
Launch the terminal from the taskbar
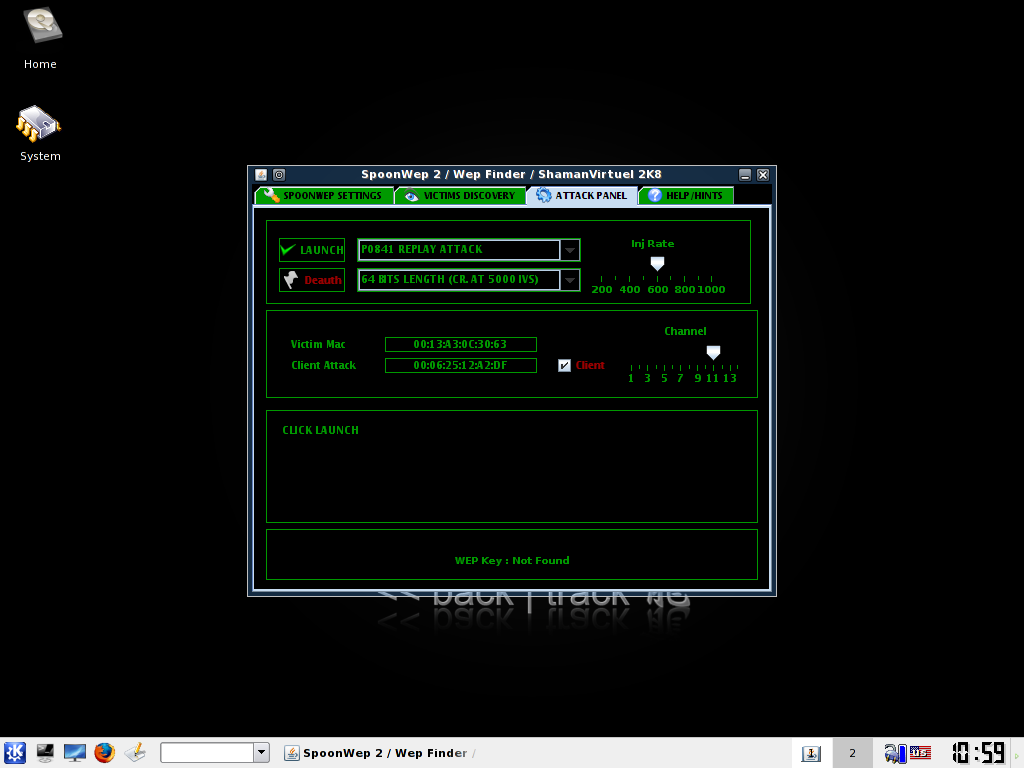coord(45,753)
